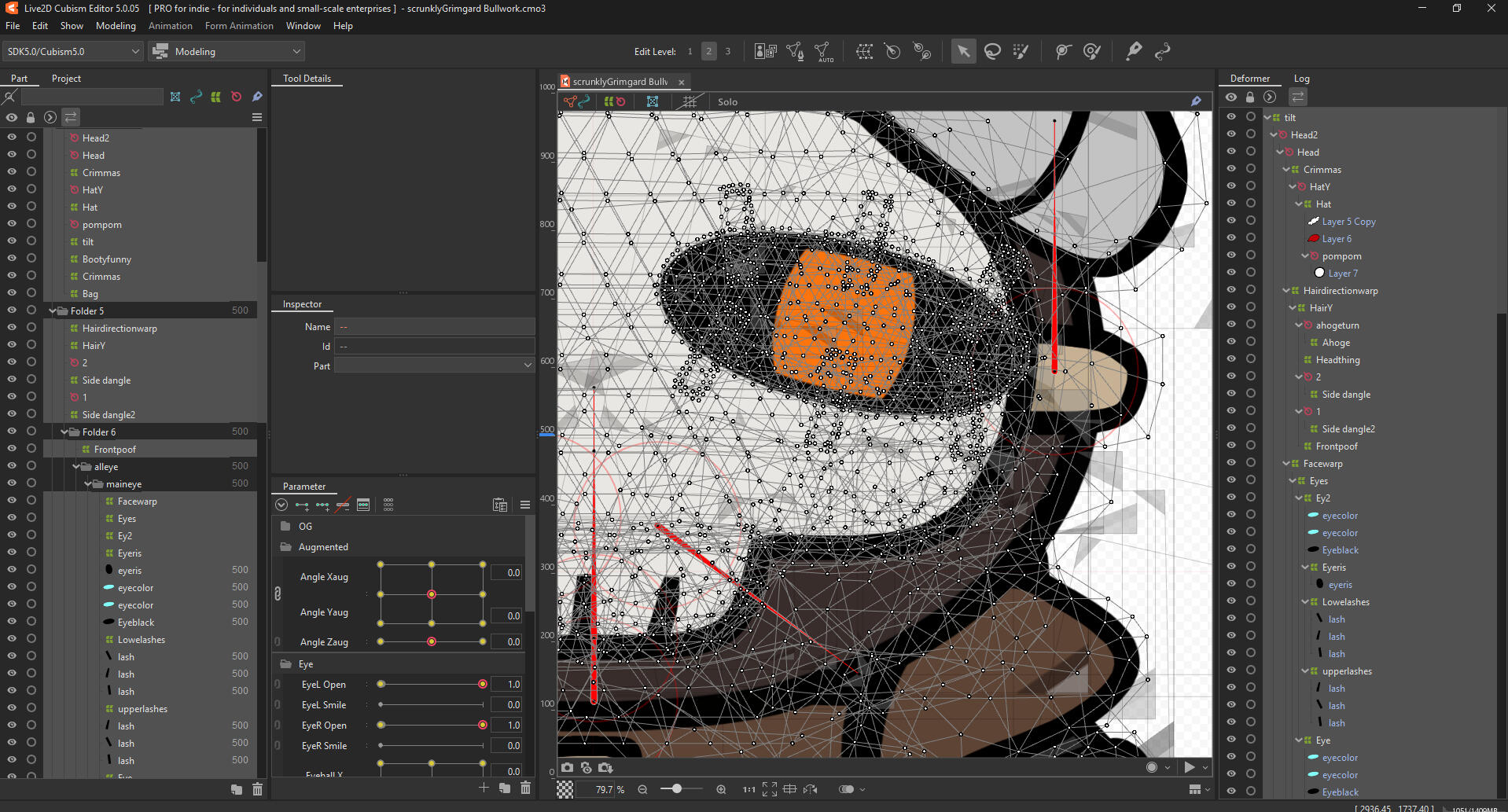
Task: Open the SDK5.0/Cubism5.0 version dropdown
Action: 72,52
